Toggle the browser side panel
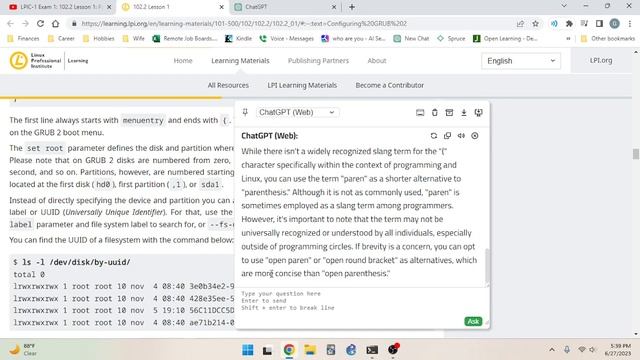Image resolution: width=640 pixels, height=360 pixels. (x=599, y=24)
